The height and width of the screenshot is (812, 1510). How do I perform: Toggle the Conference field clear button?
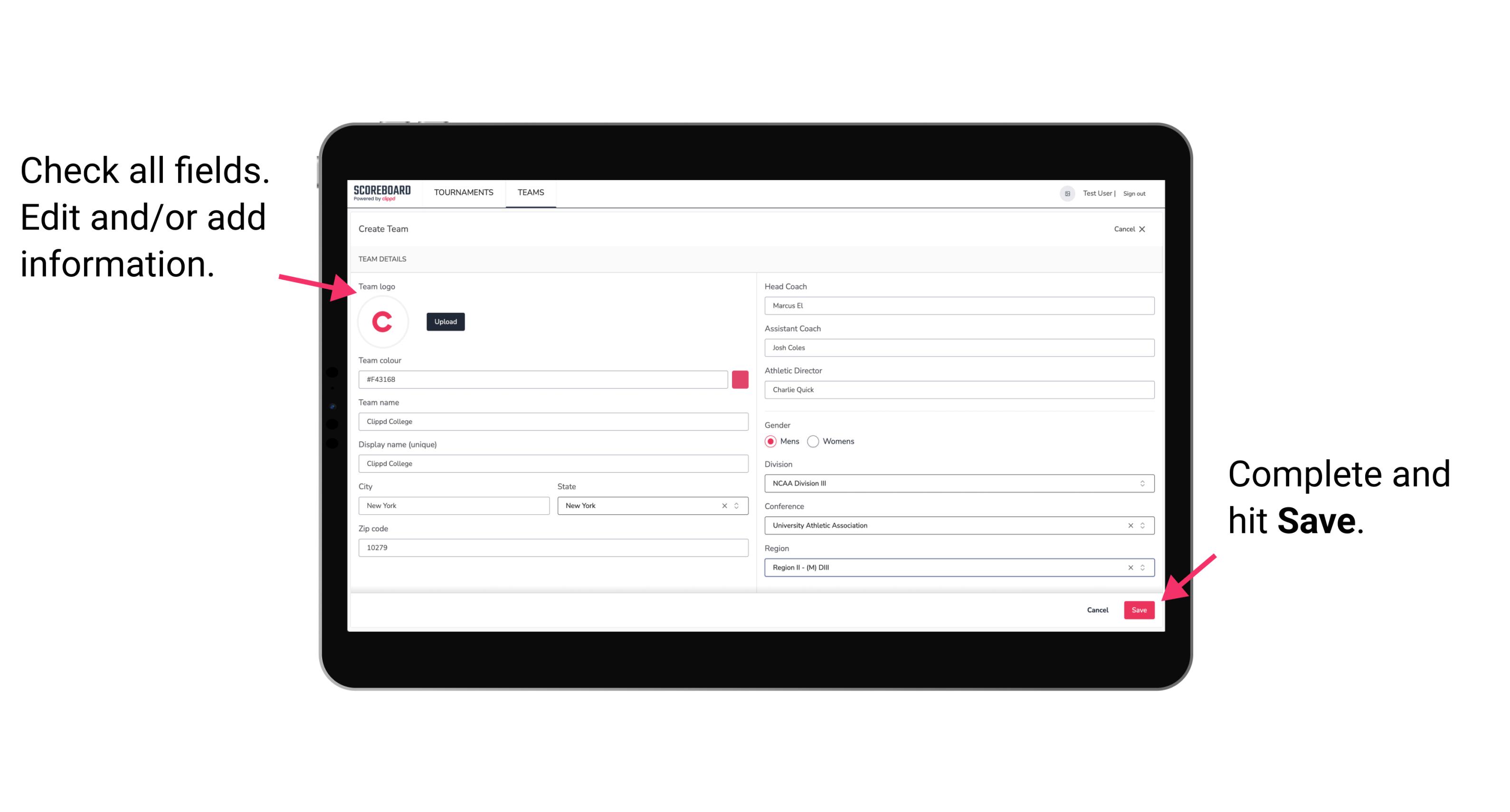point(1128,525)
